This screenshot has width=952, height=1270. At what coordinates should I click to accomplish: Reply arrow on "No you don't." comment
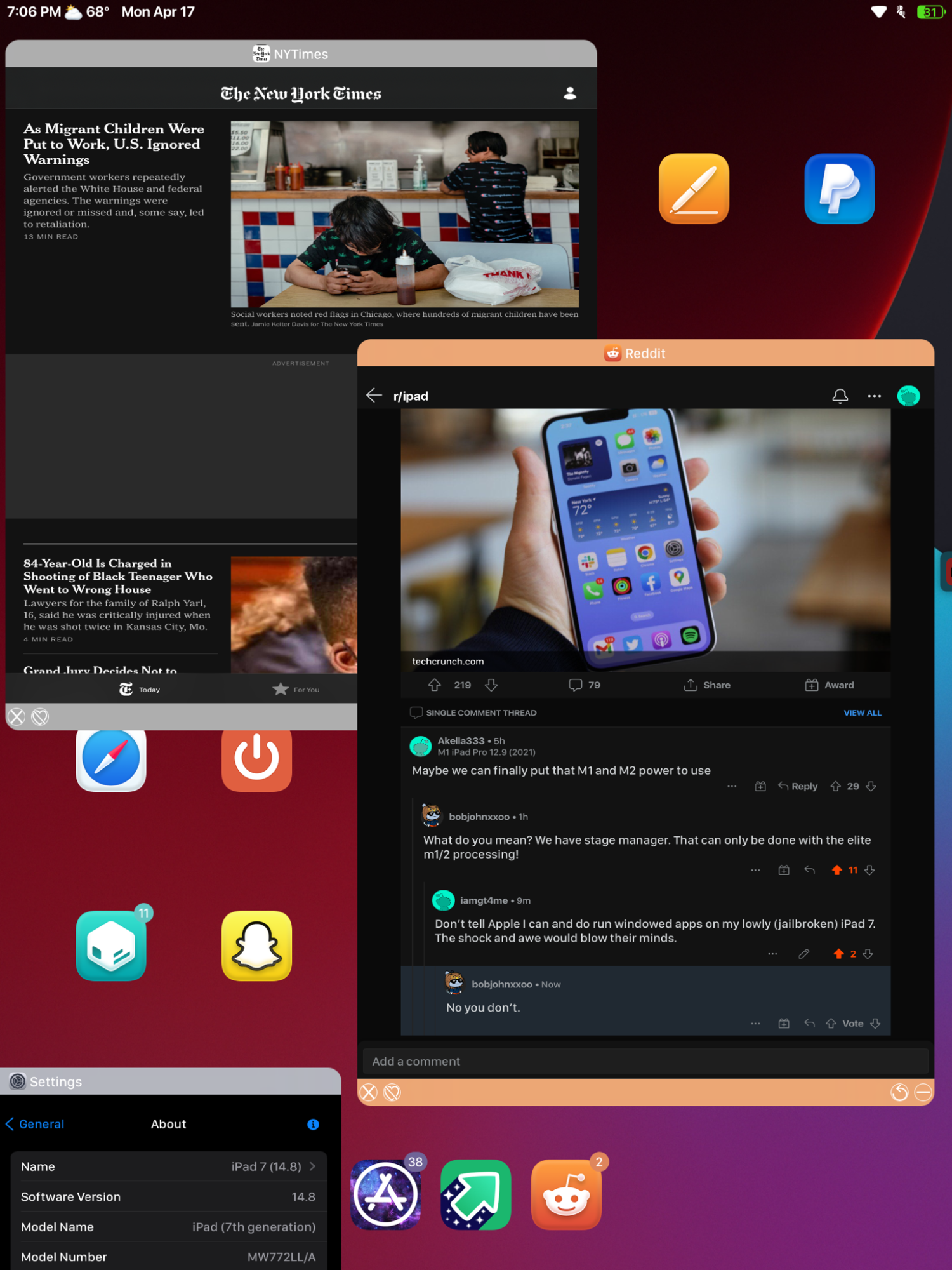pyautogui.click(x=809, y=1023)
